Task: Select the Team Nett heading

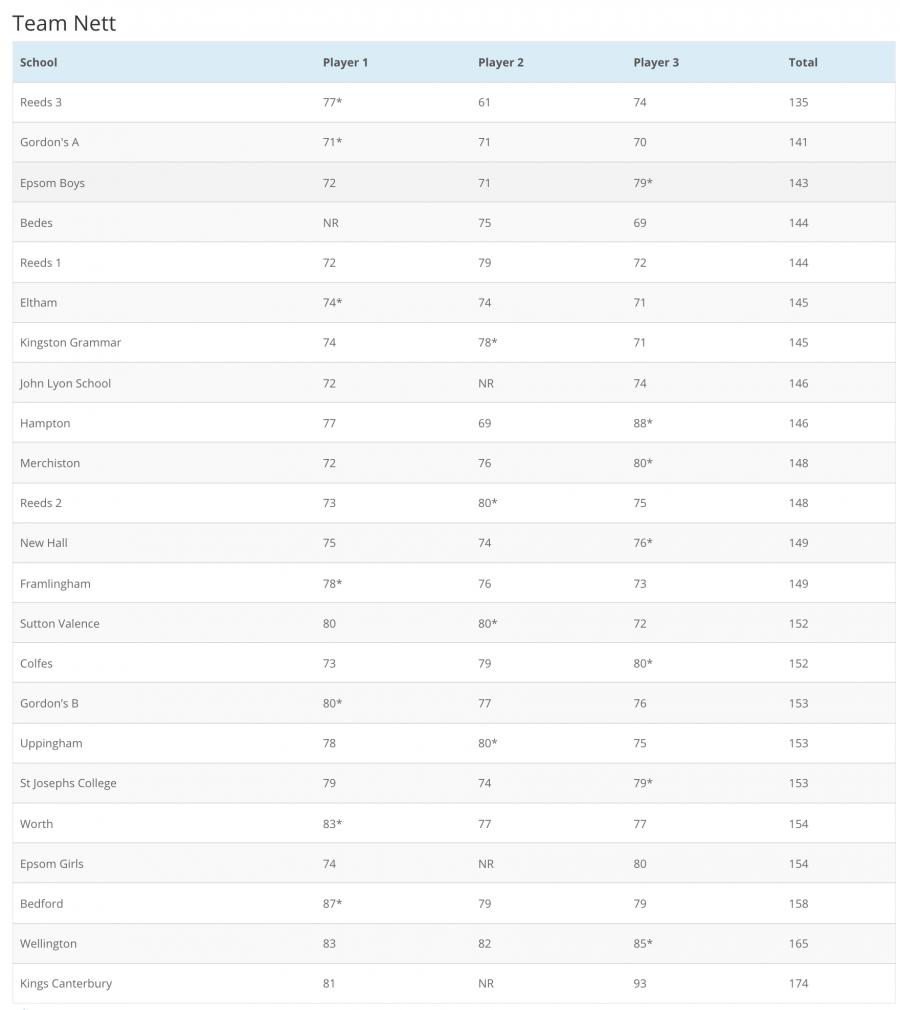Action: pyautogui.click(x=64, y=23)
